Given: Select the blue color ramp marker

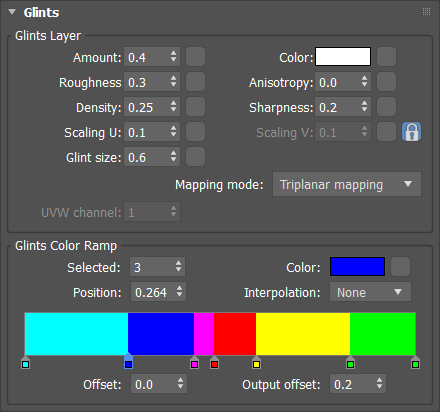Looking at the screenshot, I should pos(128,362).
